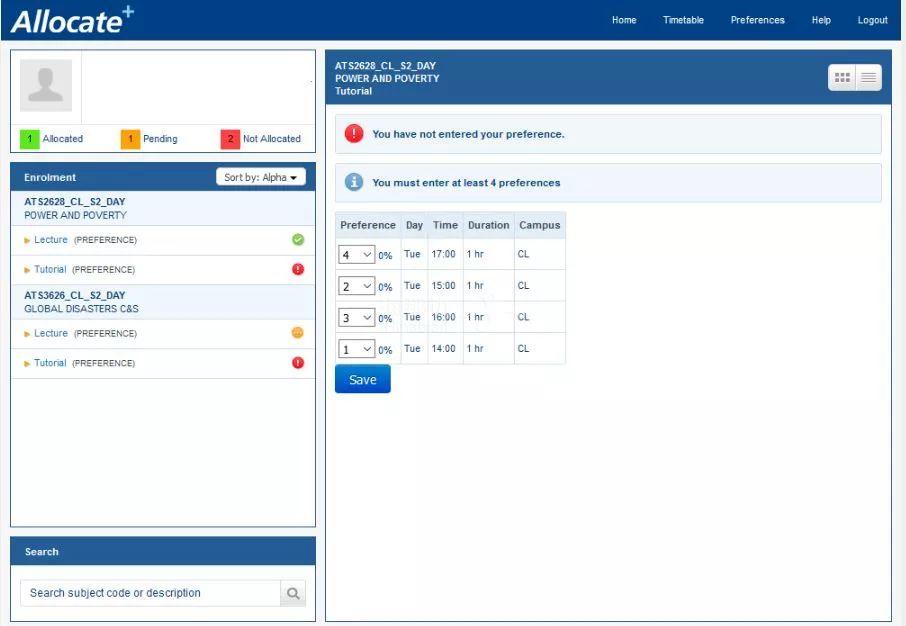The width and height of the screenshot is (906, 626).
Task: Click orange pending icon beside Global Disasters Lecture
Action: coord(297,333)
